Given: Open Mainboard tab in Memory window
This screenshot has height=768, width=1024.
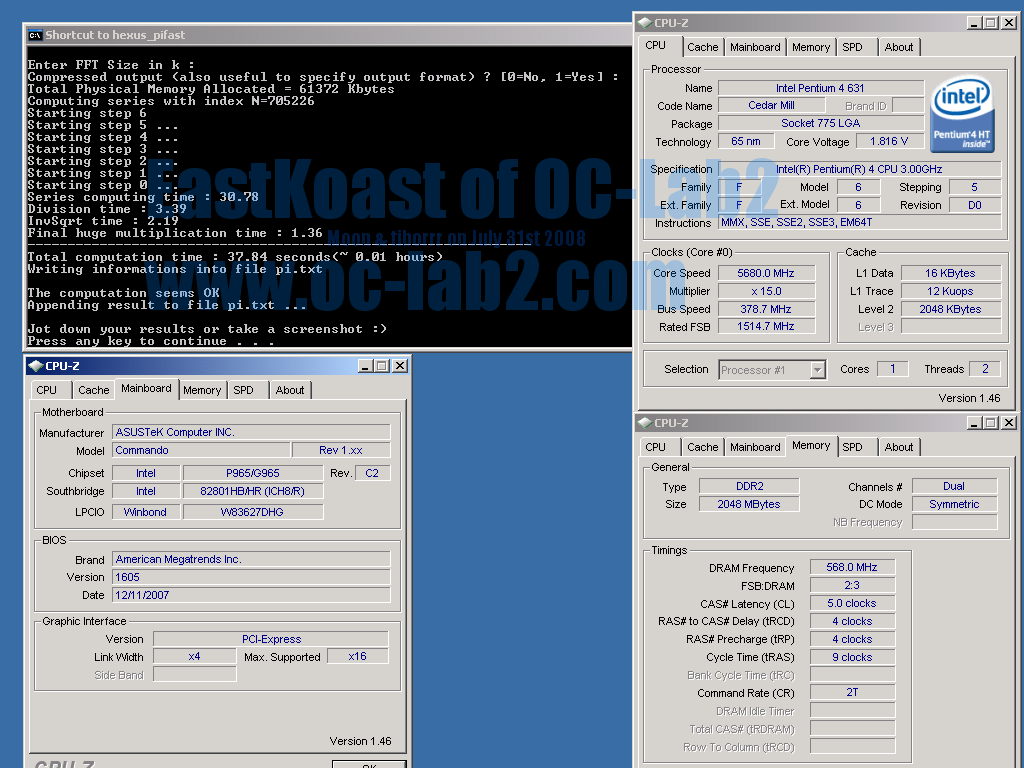Looking at the screenshot, I should point(755,447).
